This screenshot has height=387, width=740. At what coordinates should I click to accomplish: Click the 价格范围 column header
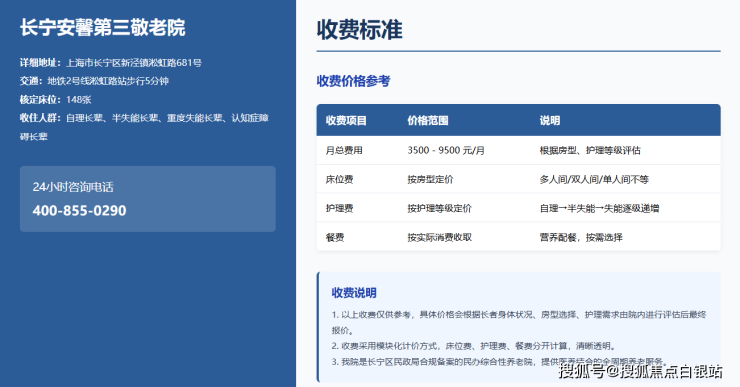(428, 120)
